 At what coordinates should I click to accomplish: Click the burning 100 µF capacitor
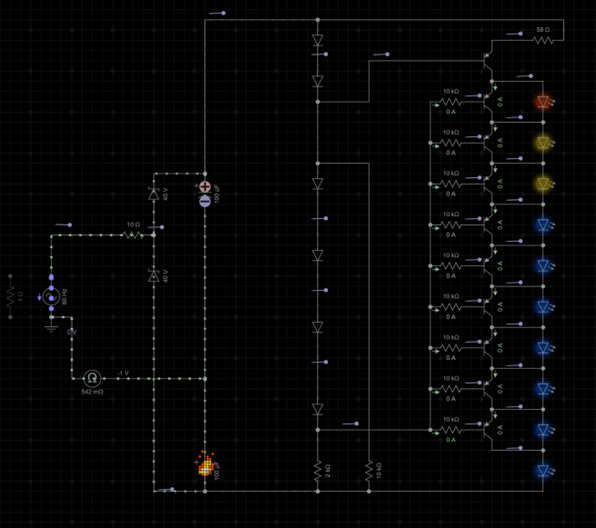206,465
